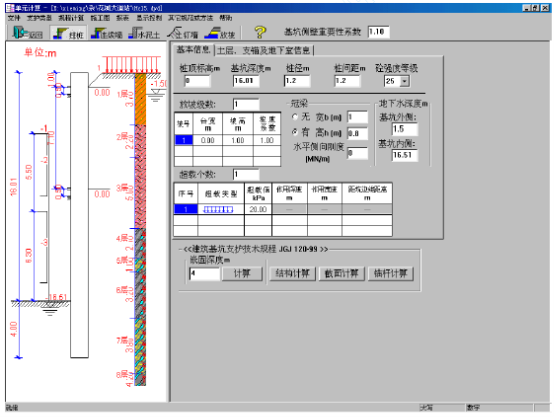This screenshot has width=554, height=417.
Task: Click the 基坑深度 excavation depth input field
Action: 246,81
